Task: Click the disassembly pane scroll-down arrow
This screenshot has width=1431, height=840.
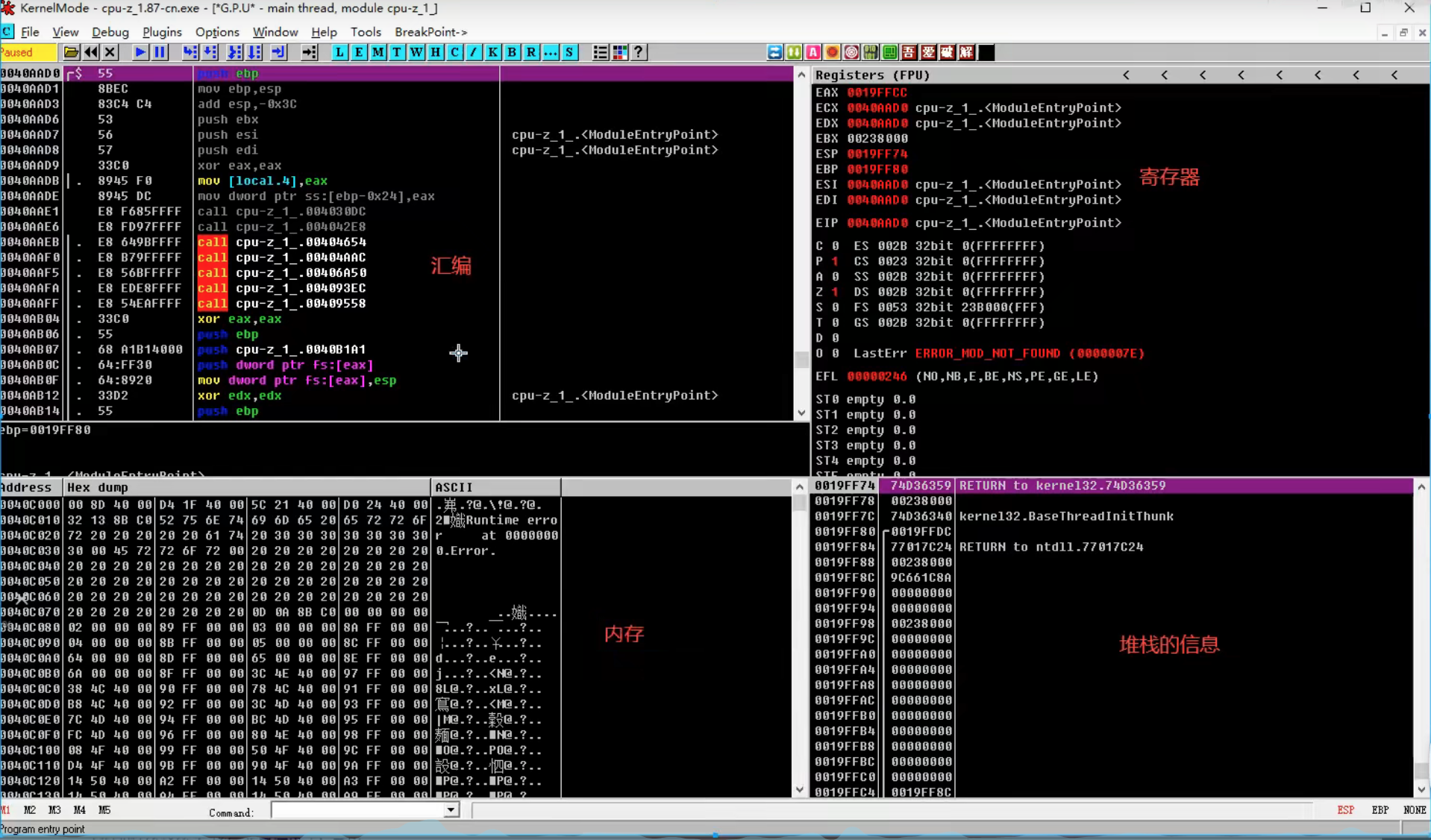Action: click(801, 413)
